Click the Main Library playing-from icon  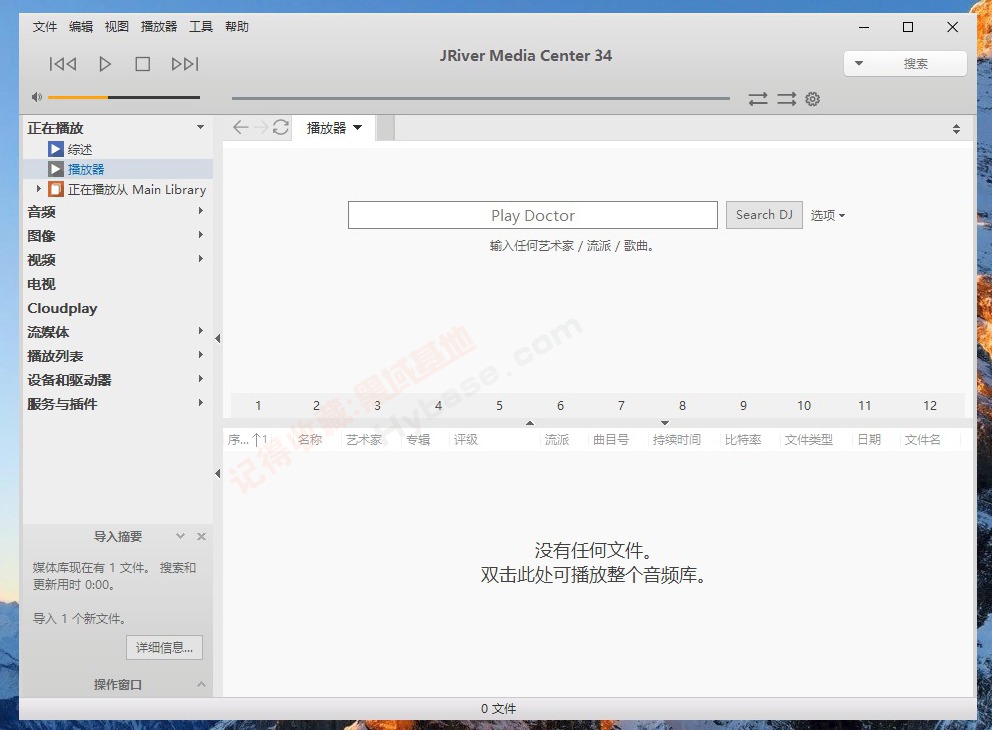click(x=56, y=189)
